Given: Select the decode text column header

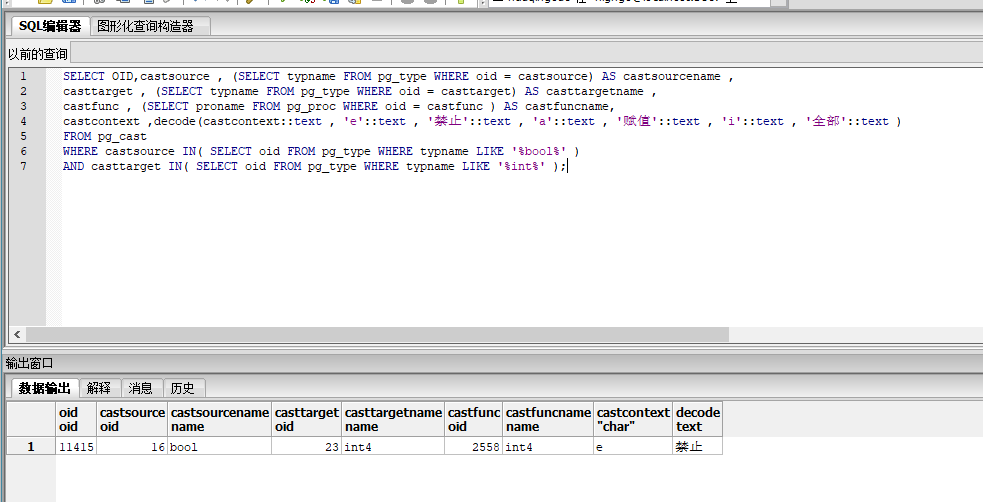Looking at the screenshot, I should click(698, 419).
